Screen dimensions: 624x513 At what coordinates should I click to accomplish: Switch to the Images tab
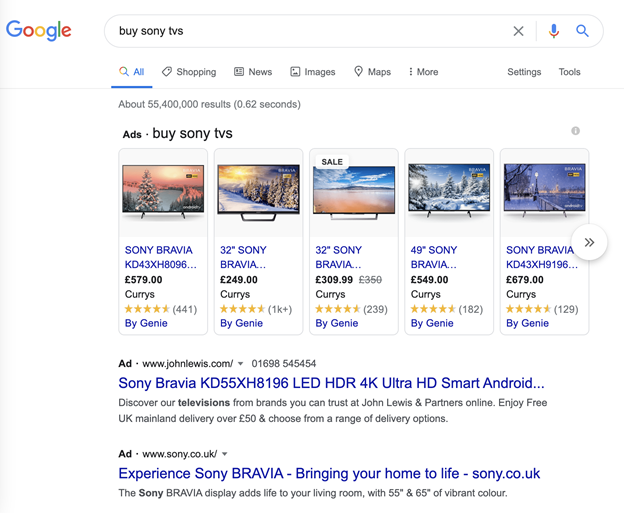[313, 72]
